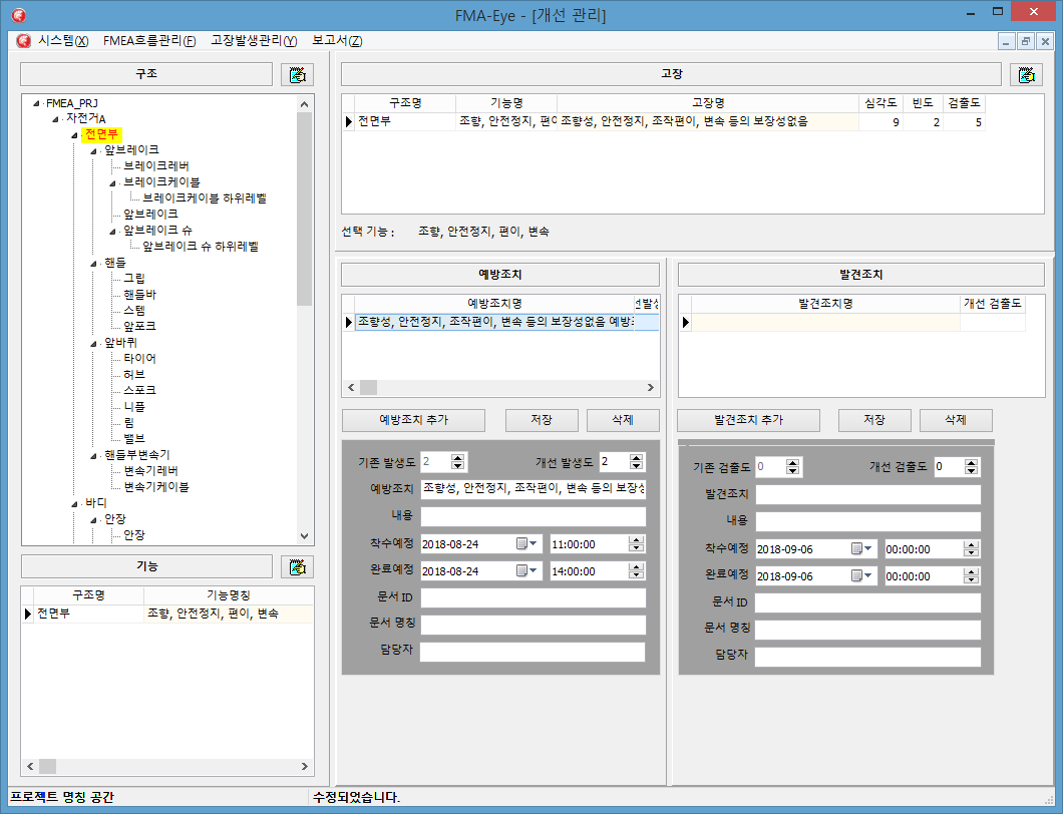Collapse the 앞브레이크 parent node
The width and height of the screenshot is (1063, 814).
point(94,150)
